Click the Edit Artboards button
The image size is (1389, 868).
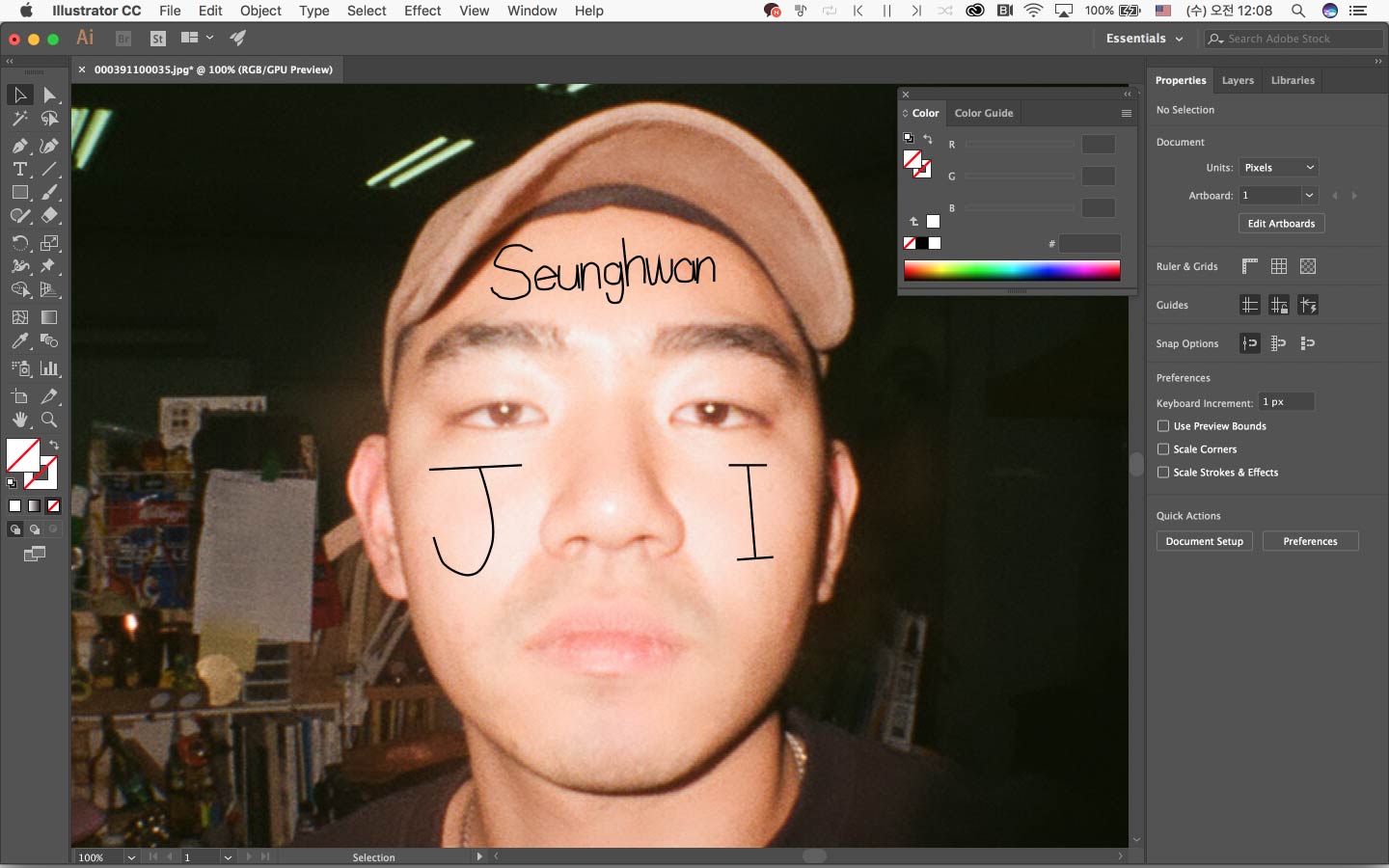pyautogui.click(x=1281, y=223)
